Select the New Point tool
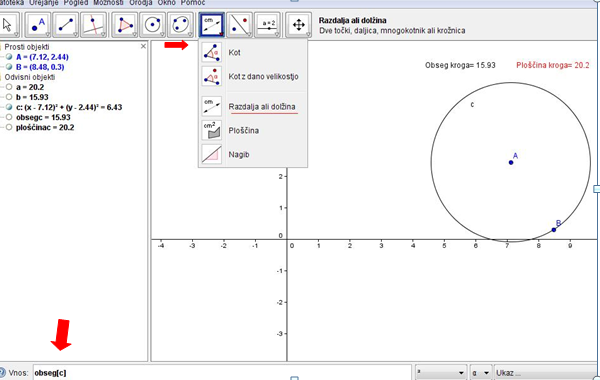 coord(38,25)
